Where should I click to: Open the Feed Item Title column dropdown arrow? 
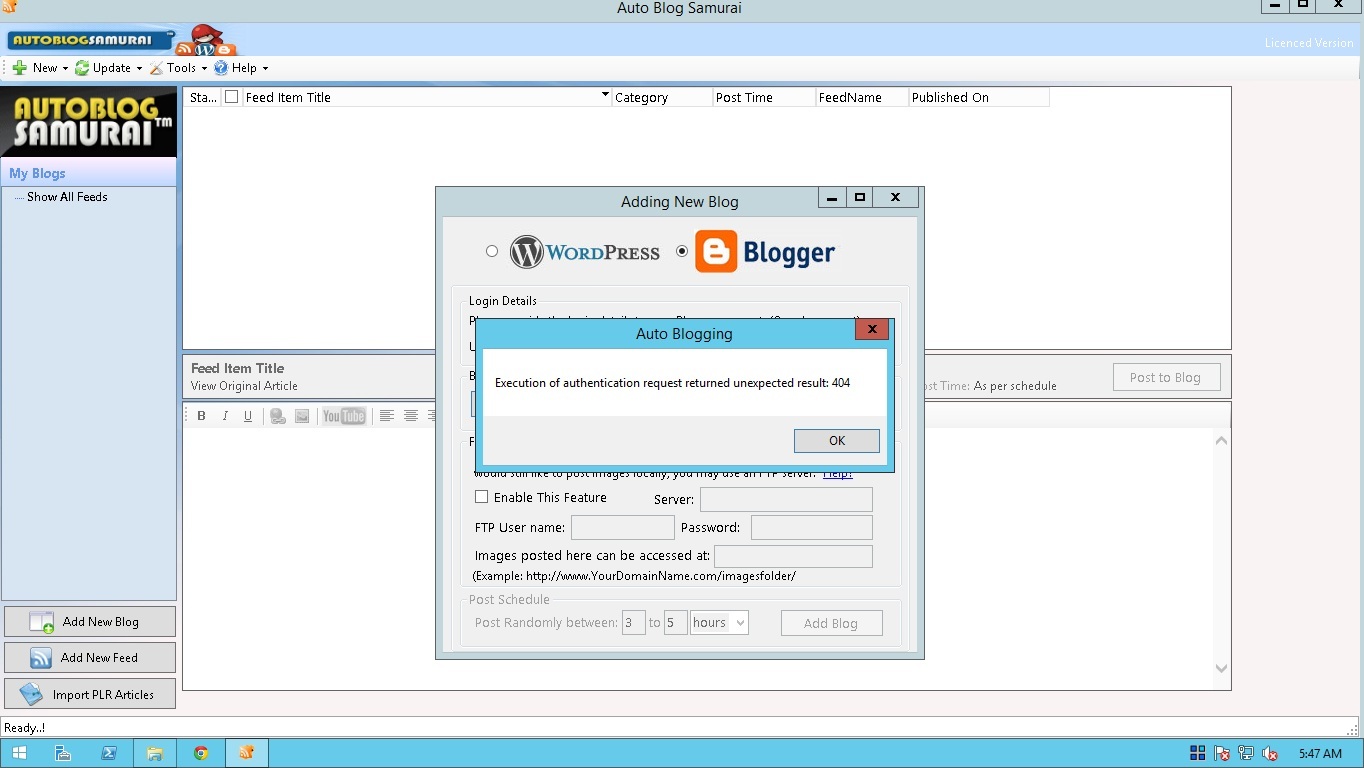pos(605,96)
